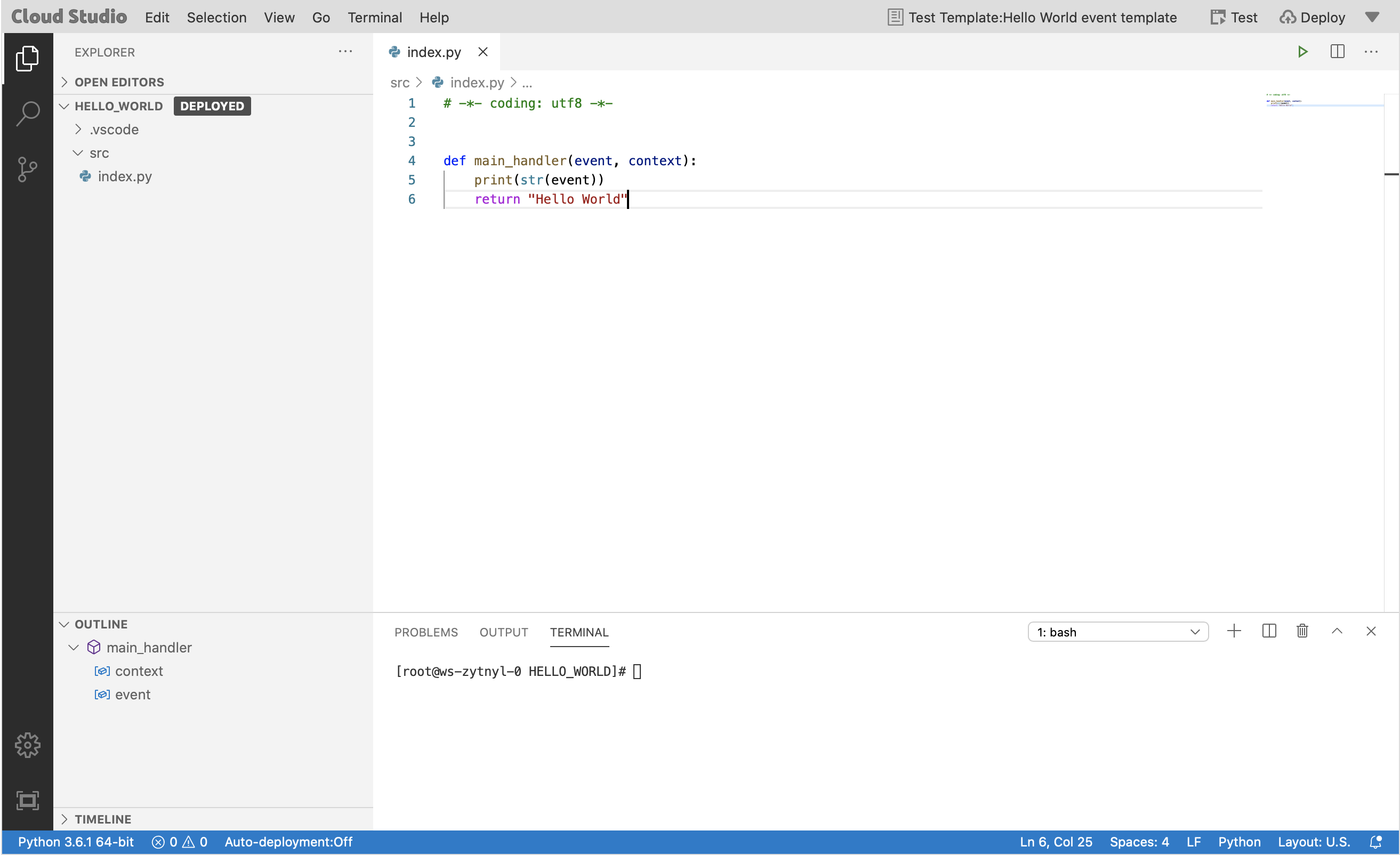
Task: Open the Source Control view icon
Action: (27, 169)
